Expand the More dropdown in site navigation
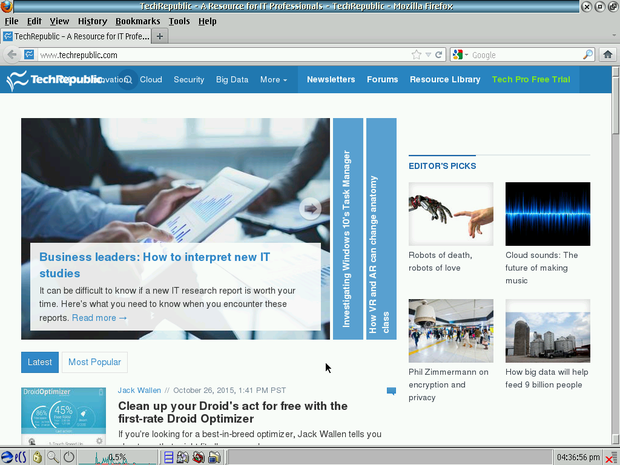620x465 pixels. click(x=273, y=79)
